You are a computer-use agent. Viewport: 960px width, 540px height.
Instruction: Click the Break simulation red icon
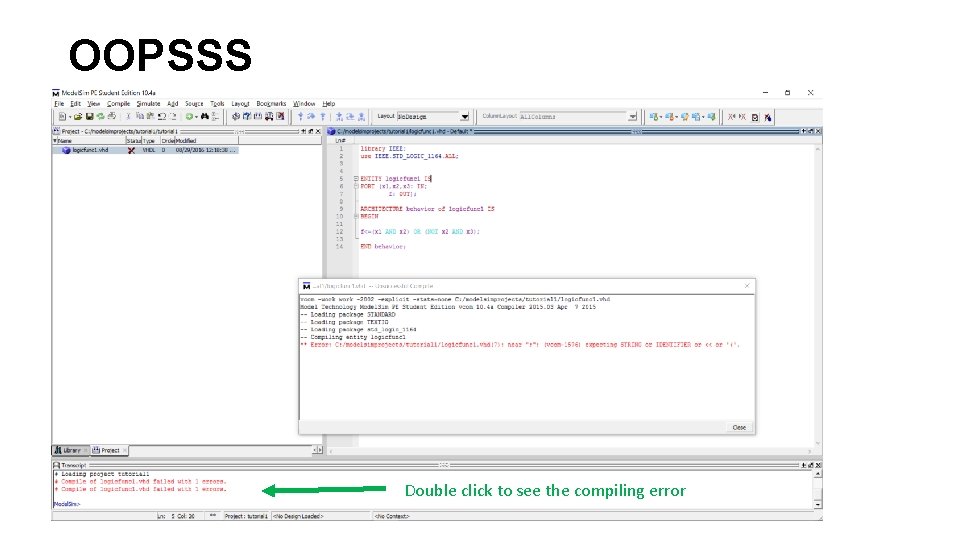pos(280,116)
